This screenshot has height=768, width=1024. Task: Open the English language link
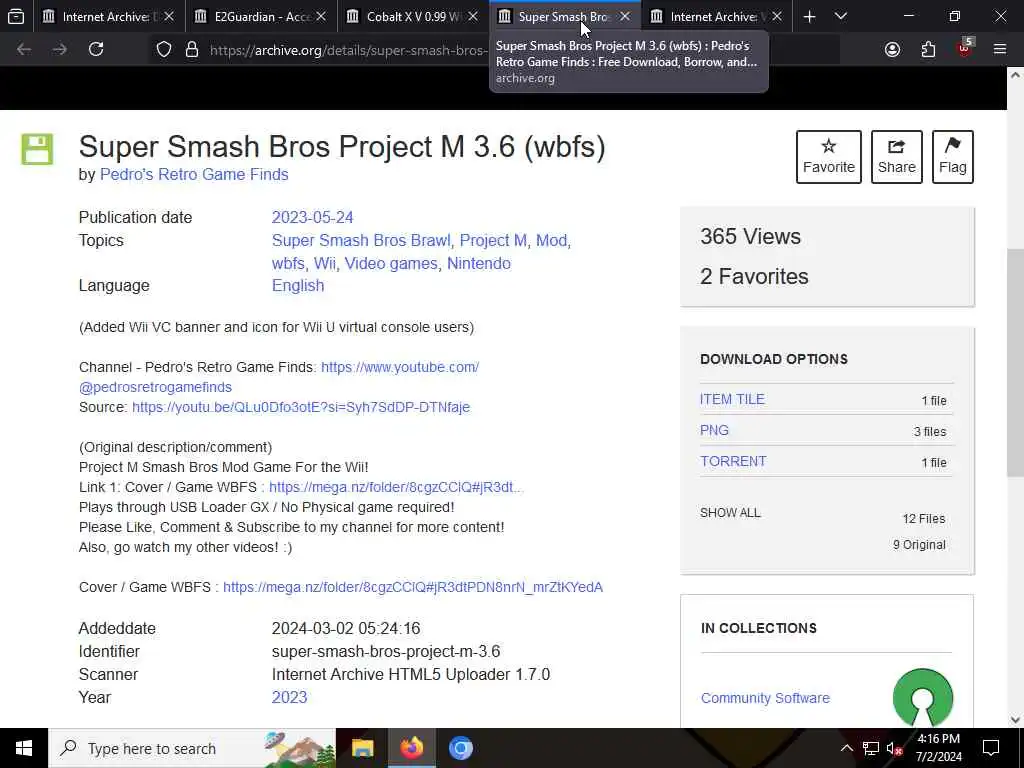[x=298, y=286]
